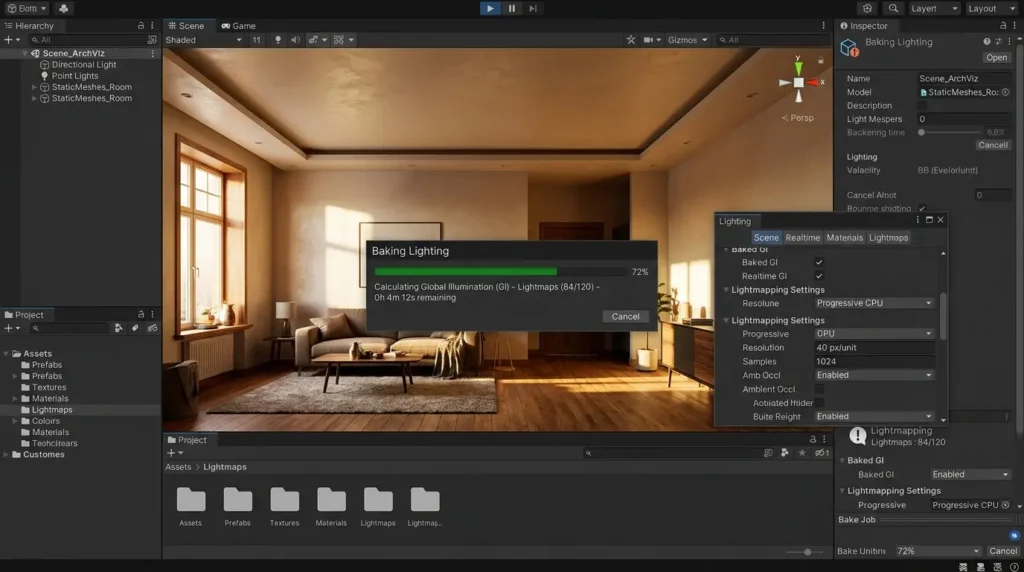The width and height of the screenshot is (1024, 572).
Task: Open Lightmaps tab in Lighting window
Action: click(x=888, y=238)
